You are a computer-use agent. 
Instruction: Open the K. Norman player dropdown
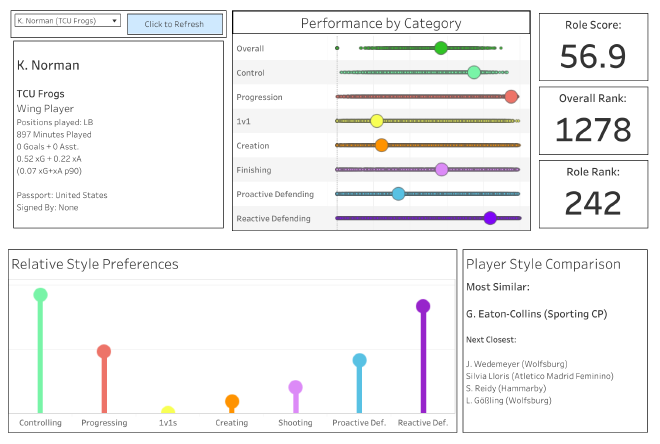point(68,21)
